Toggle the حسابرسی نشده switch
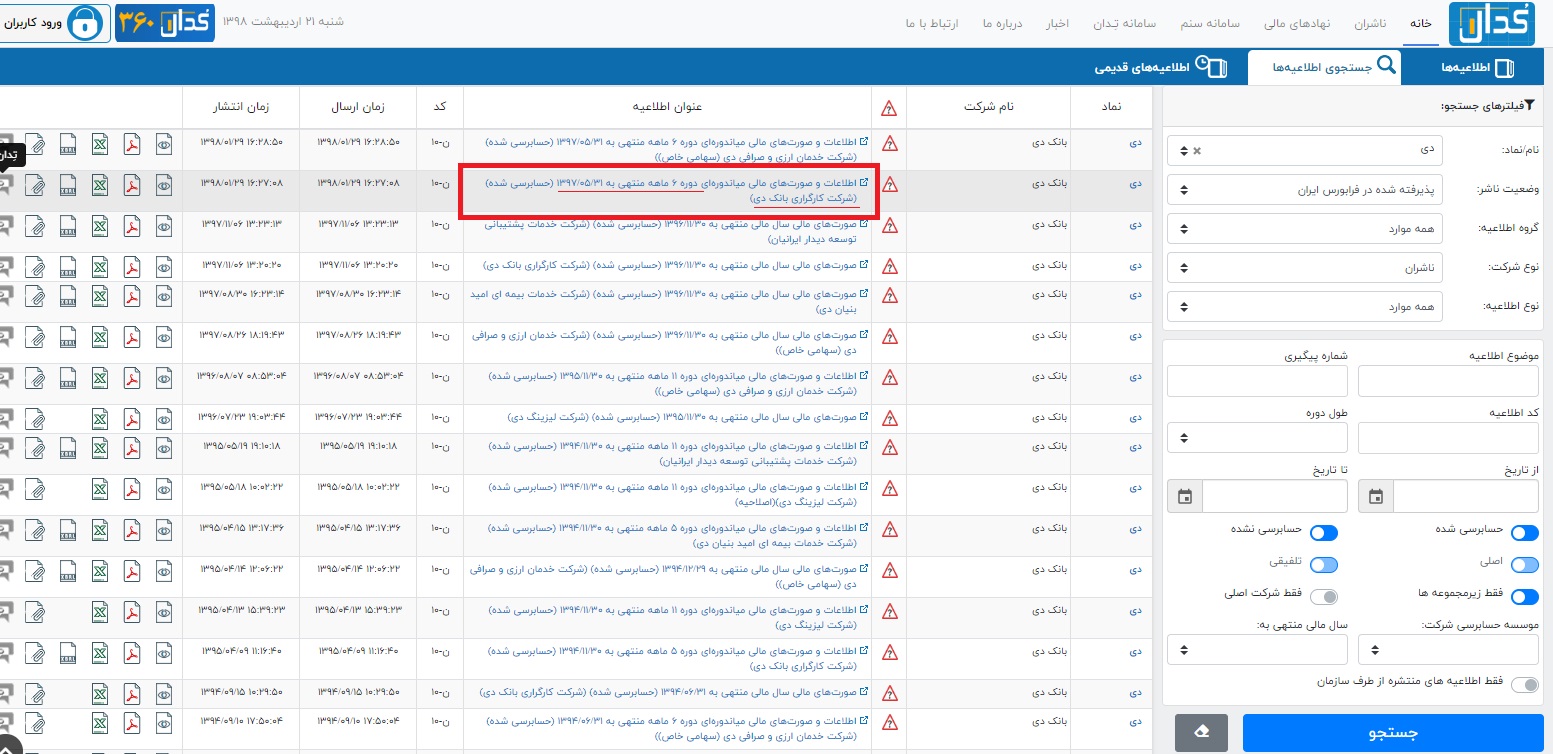The image size is (1553, 754). tap(1323, 533)
